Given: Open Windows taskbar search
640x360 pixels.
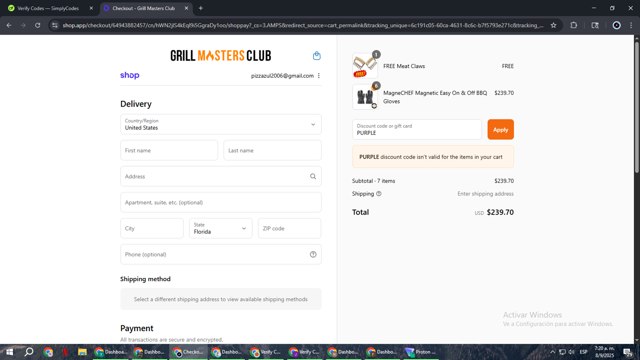Looking at the screenshot, I should point(29,352).
